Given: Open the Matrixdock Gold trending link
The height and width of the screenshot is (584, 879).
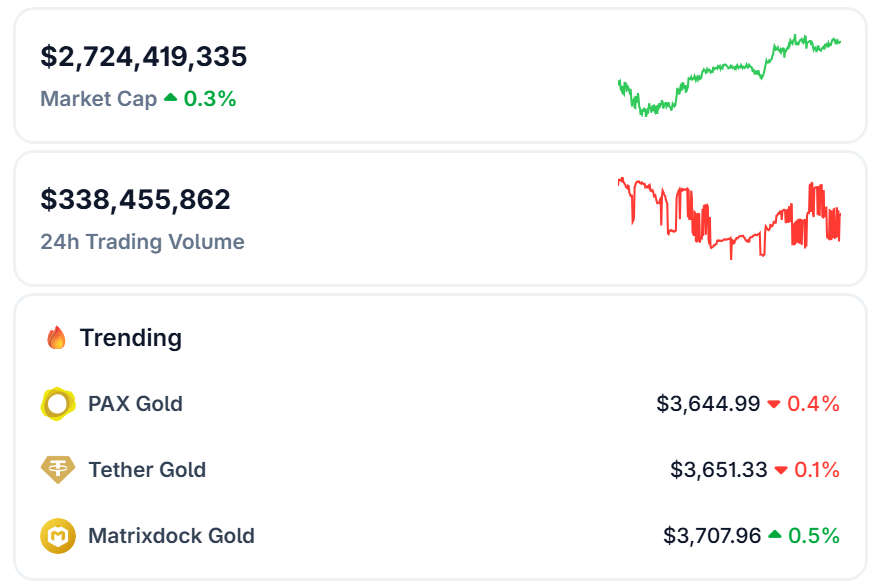Looking at the screenshot, I should point(171,536).
